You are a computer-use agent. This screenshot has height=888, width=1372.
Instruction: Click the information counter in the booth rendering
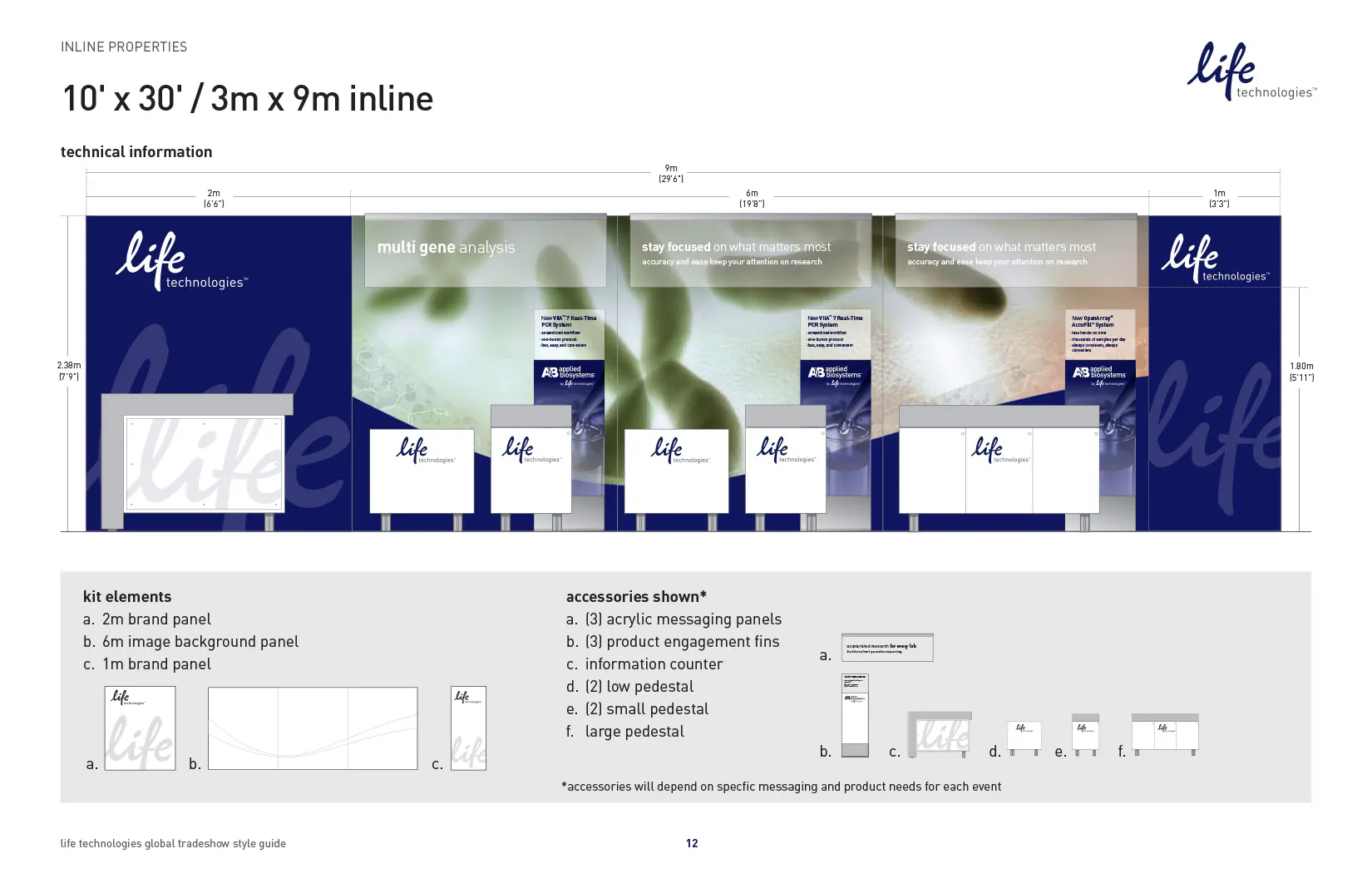click(x=197, y=462)
